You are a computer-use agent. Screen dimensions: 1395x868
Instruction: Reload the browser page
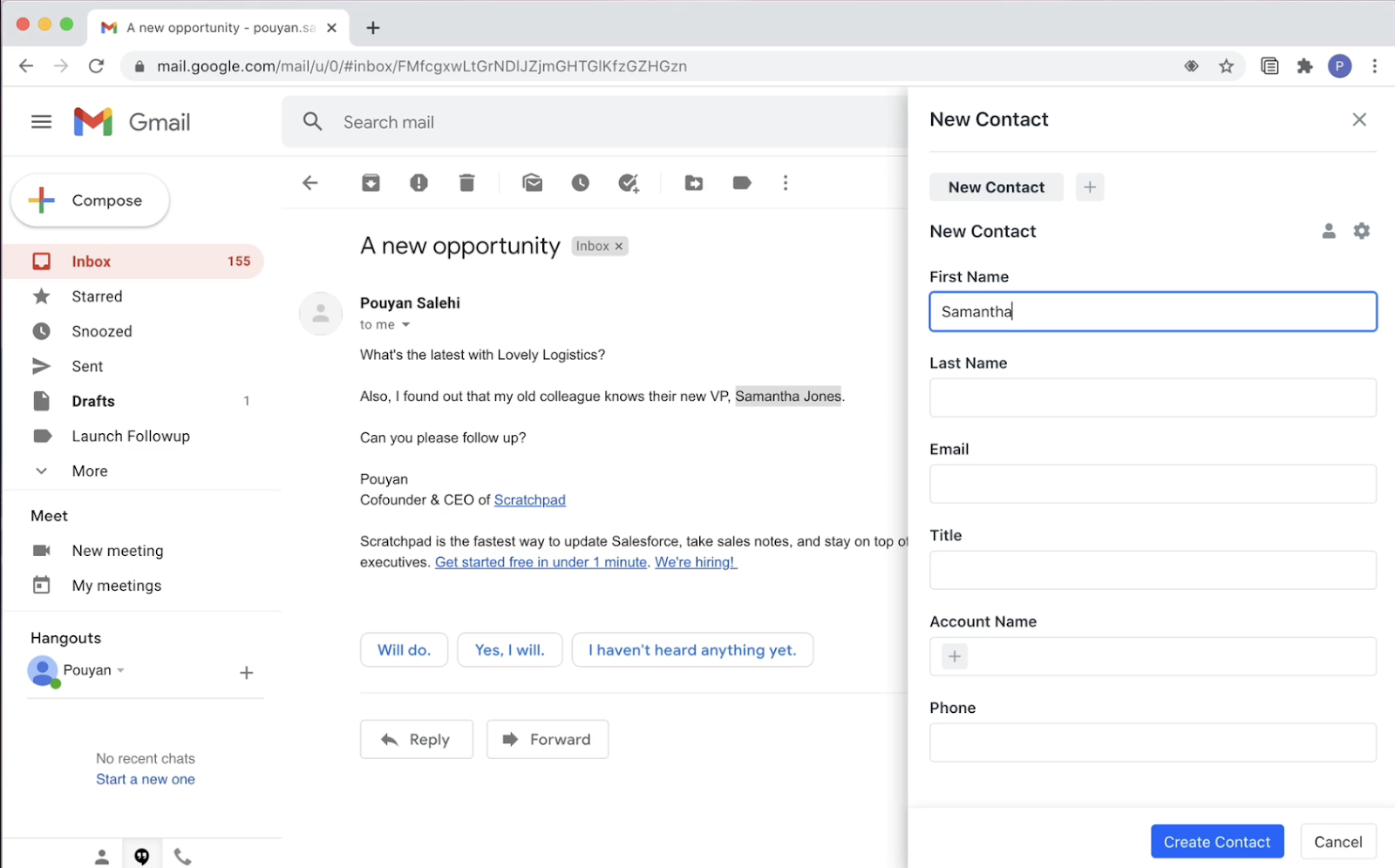[x=97, y=66]
